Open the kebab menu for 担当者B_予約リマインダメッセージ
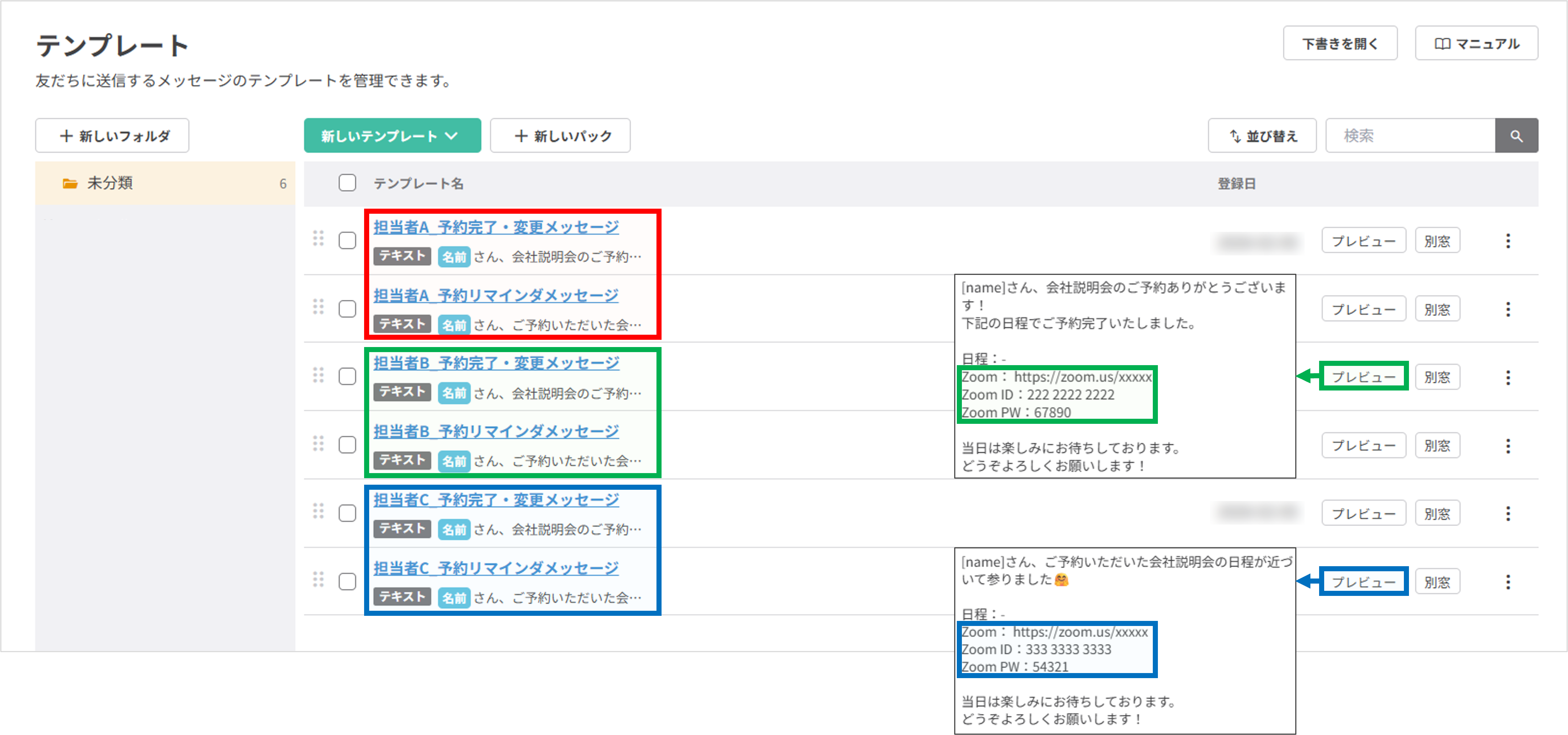This screenshot has width=1568, height=735. click(1508, 445)
